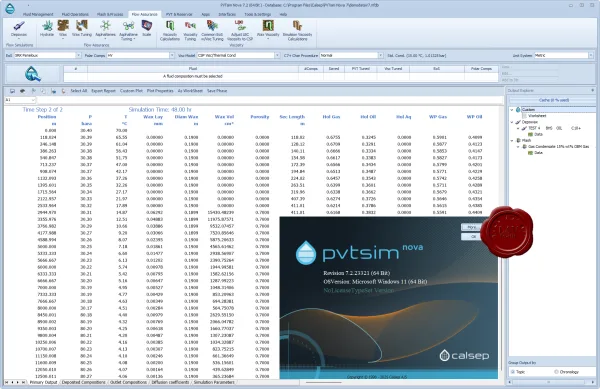Select the Gas Condensate flash tree item
This screenshot has height=389, width=600.
(x=558, y=146)
